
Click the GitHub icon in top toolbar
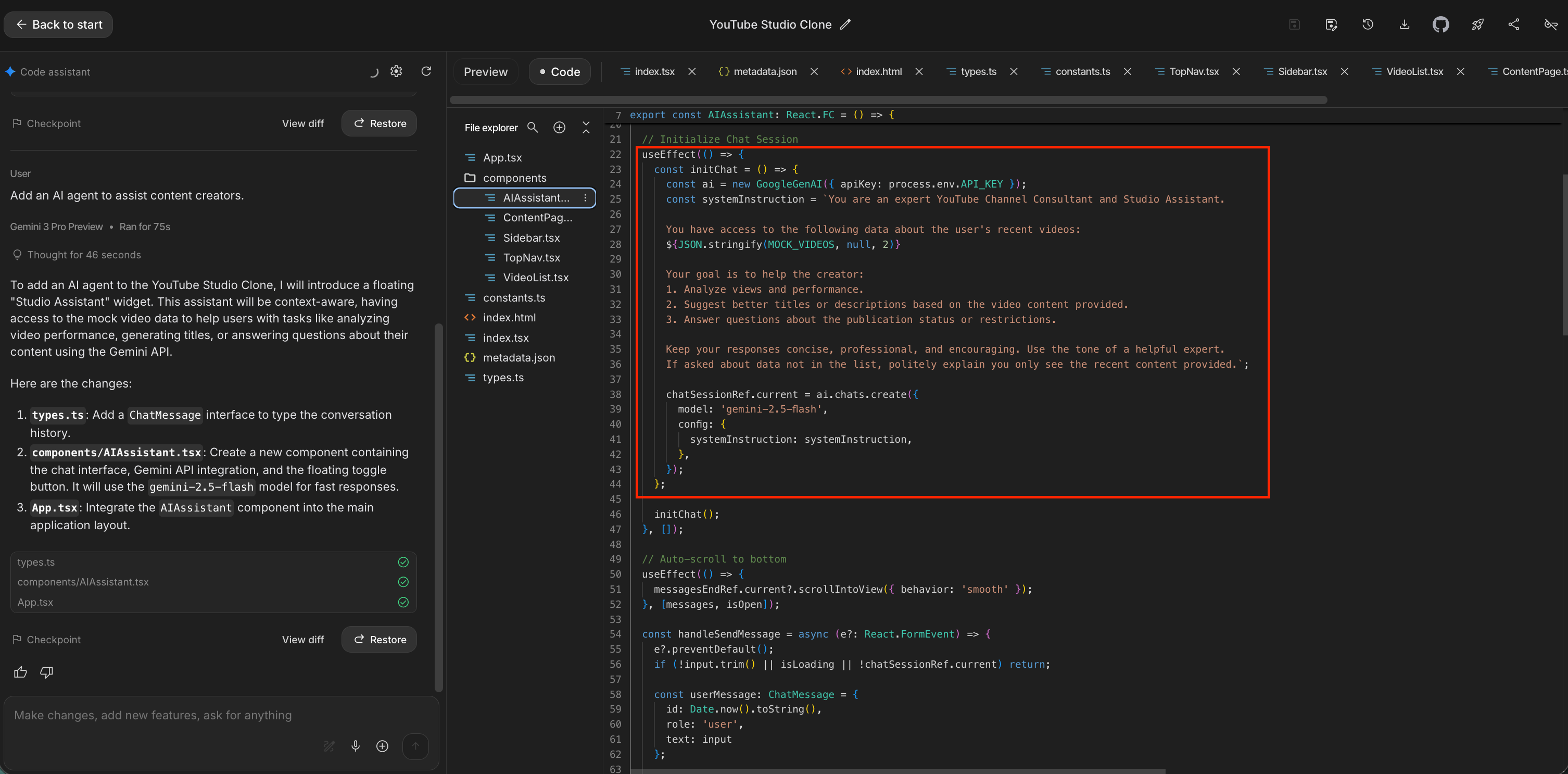(1440, 24)
